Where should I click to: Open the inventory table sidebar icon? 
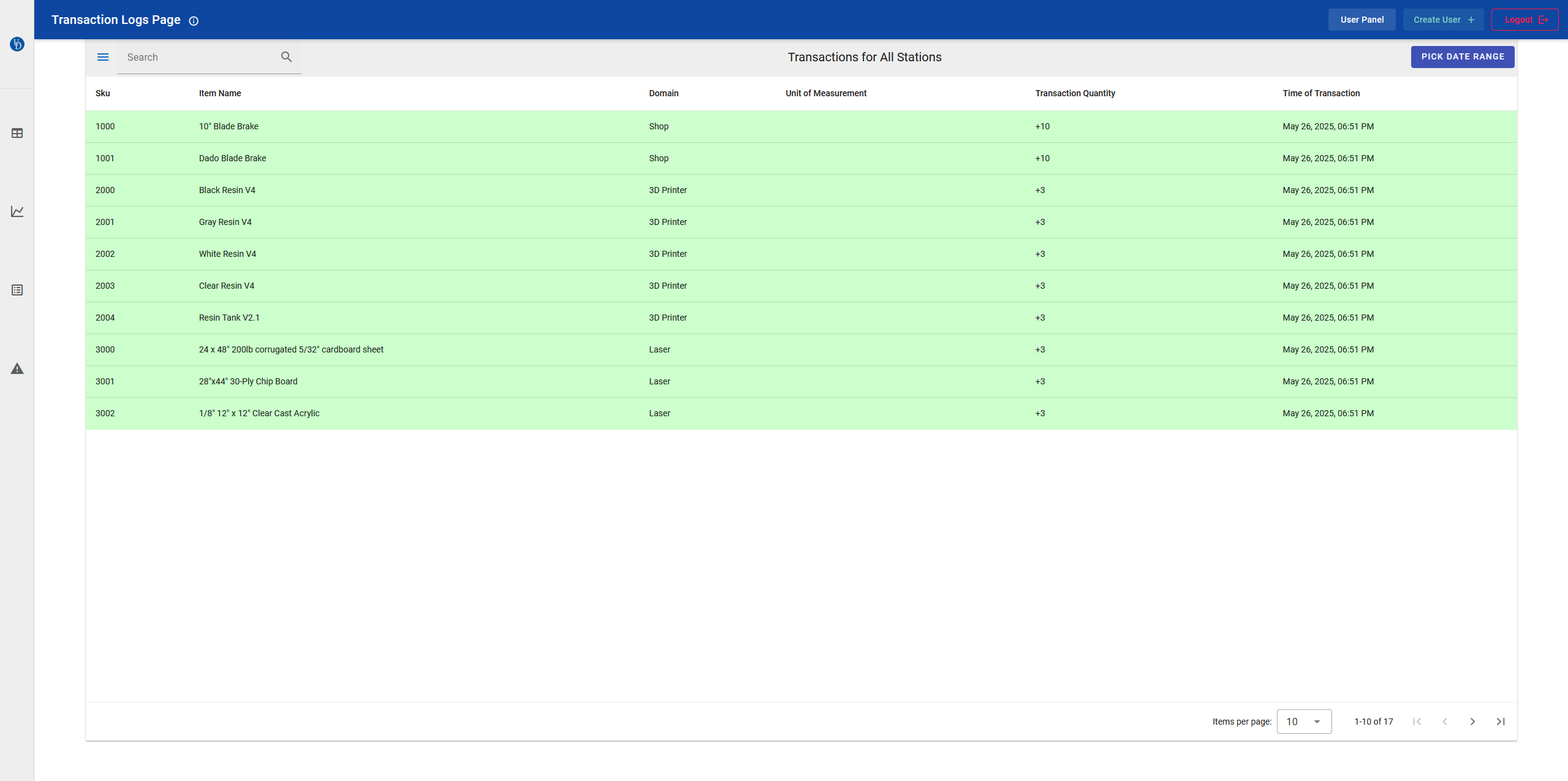pyautogui.click(x=17, y=133)
